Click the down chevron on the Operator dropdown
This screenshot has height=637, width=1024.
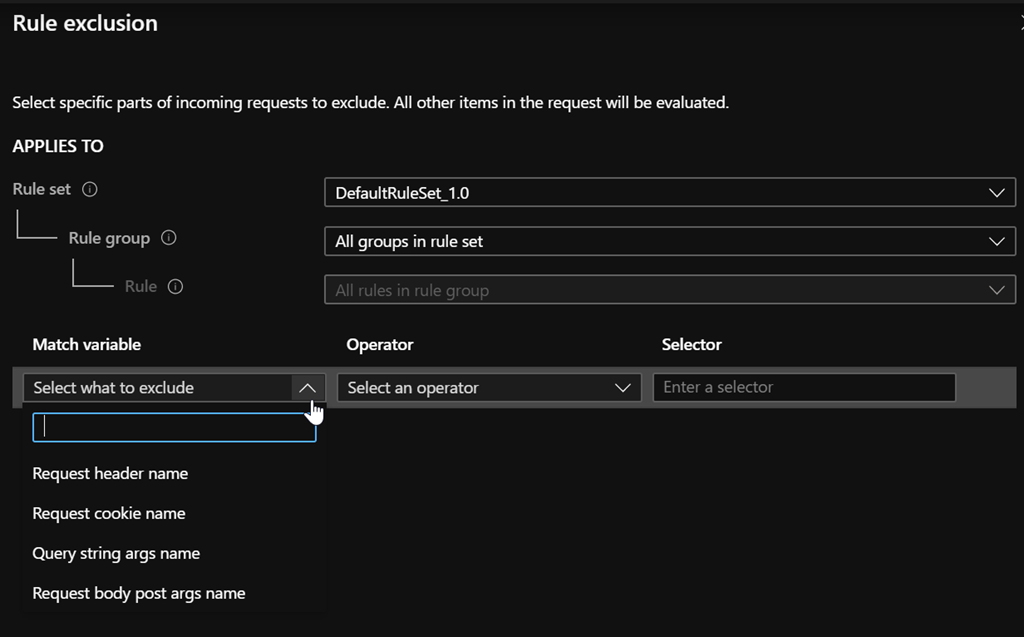(x=625, y=388)
